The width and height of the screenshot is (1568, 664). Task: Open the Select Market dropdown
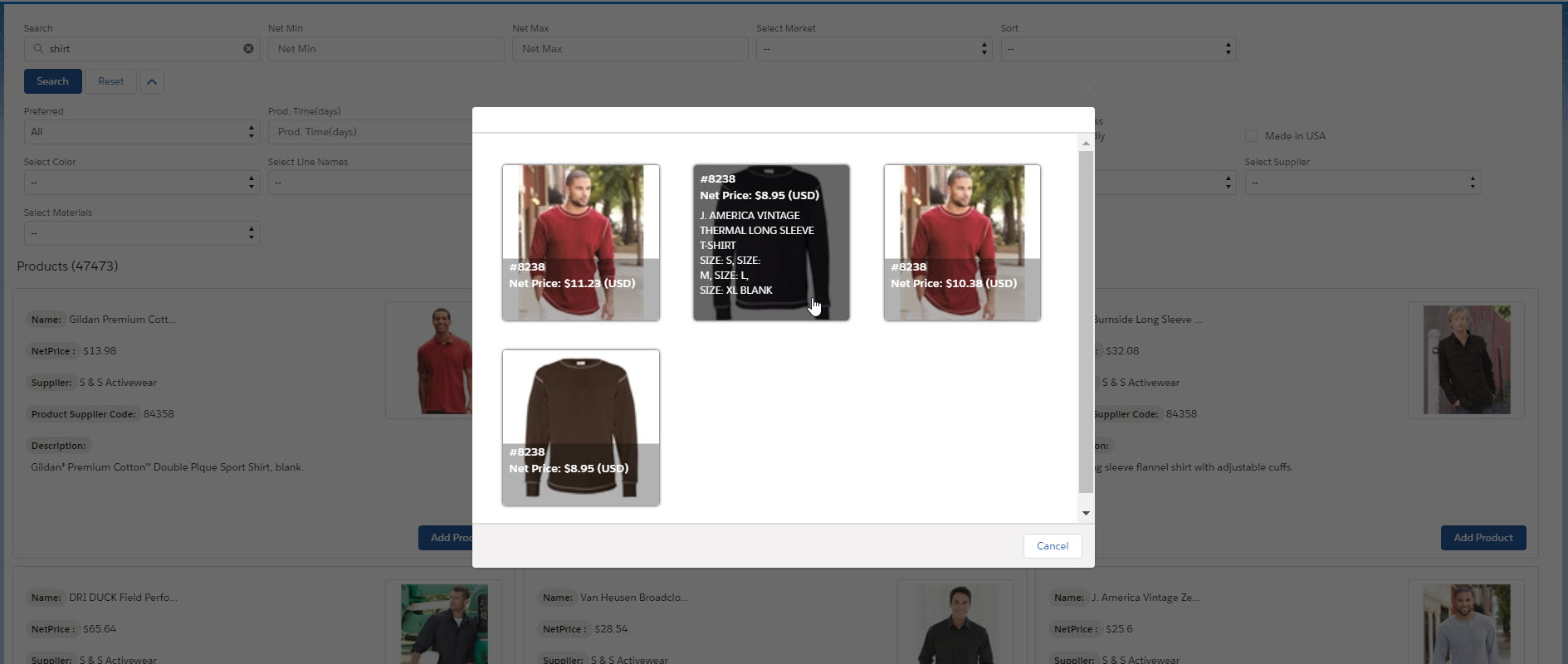point(874,49)
